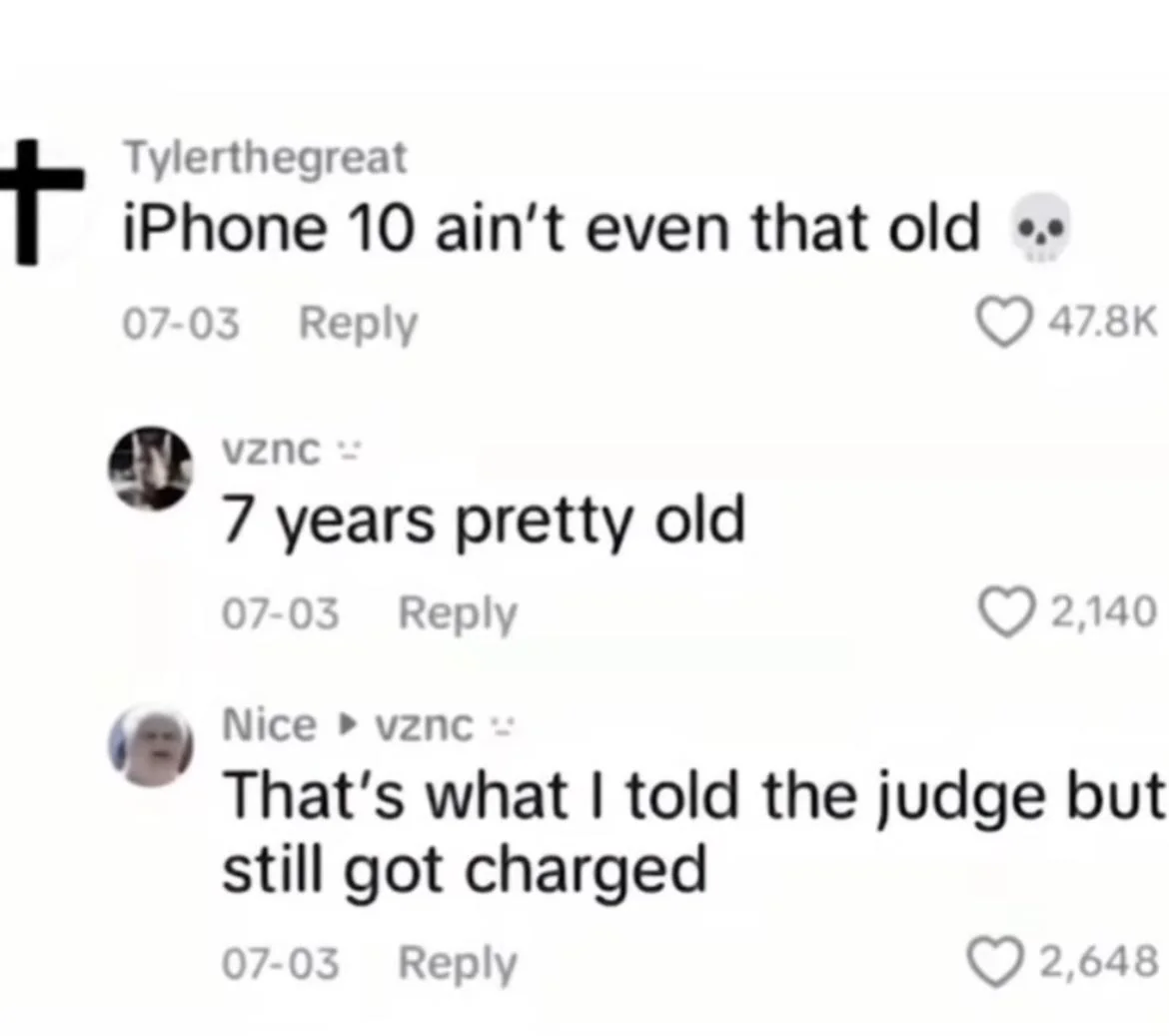1169x1036 pixels.
Task: Click the 07-03 date under Tylerthegreat's comment
Action: click(181, 325)
